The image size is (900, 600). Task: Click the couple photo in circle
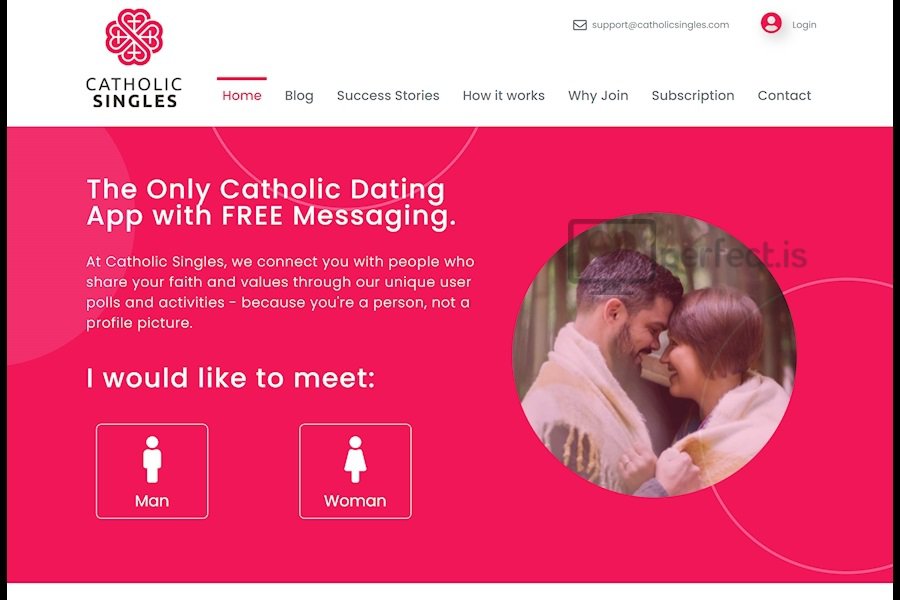[654, 355]
